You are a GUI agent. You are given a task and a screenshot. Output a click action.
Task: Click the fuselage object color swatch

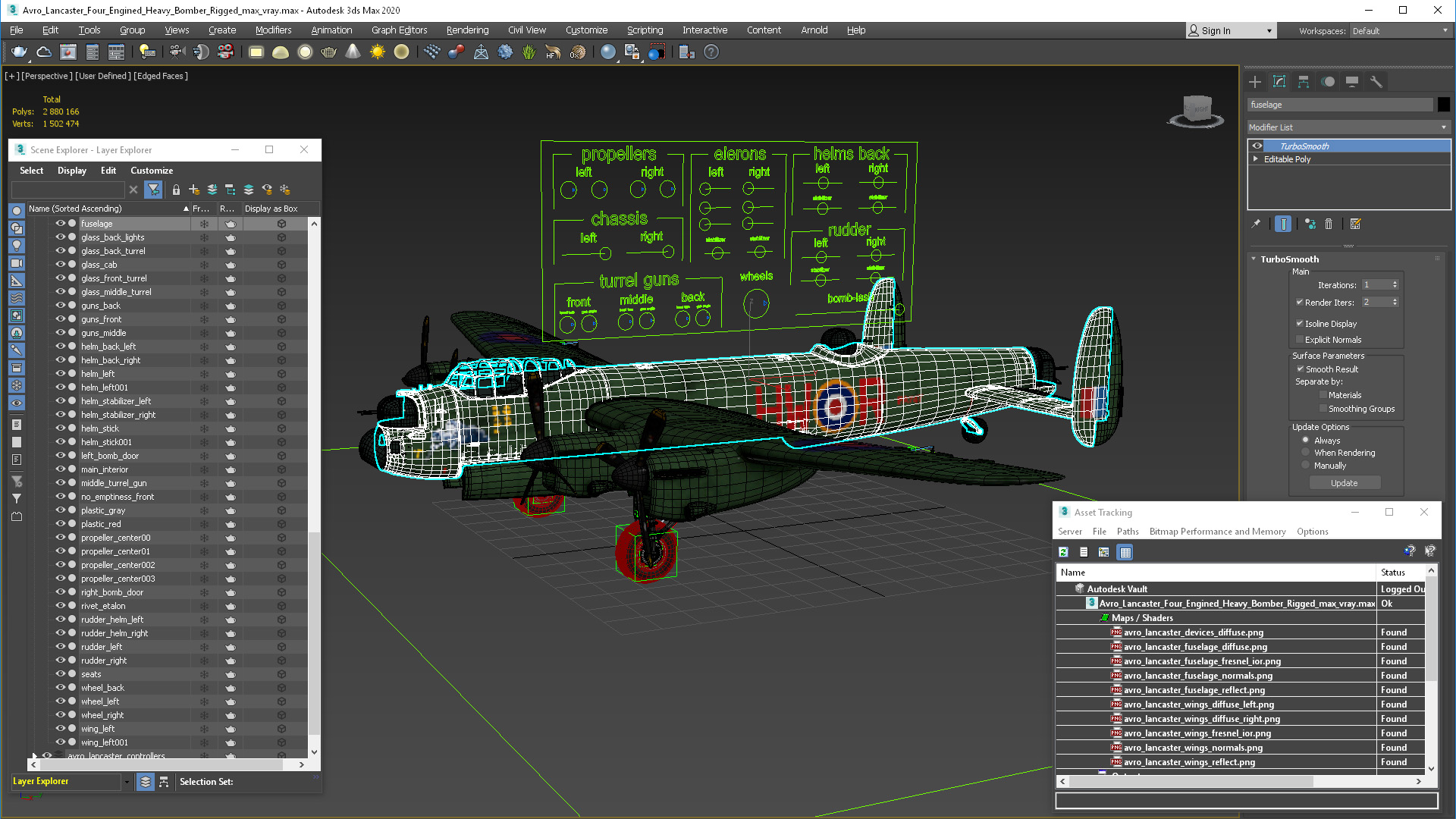tap(1443, 105)
